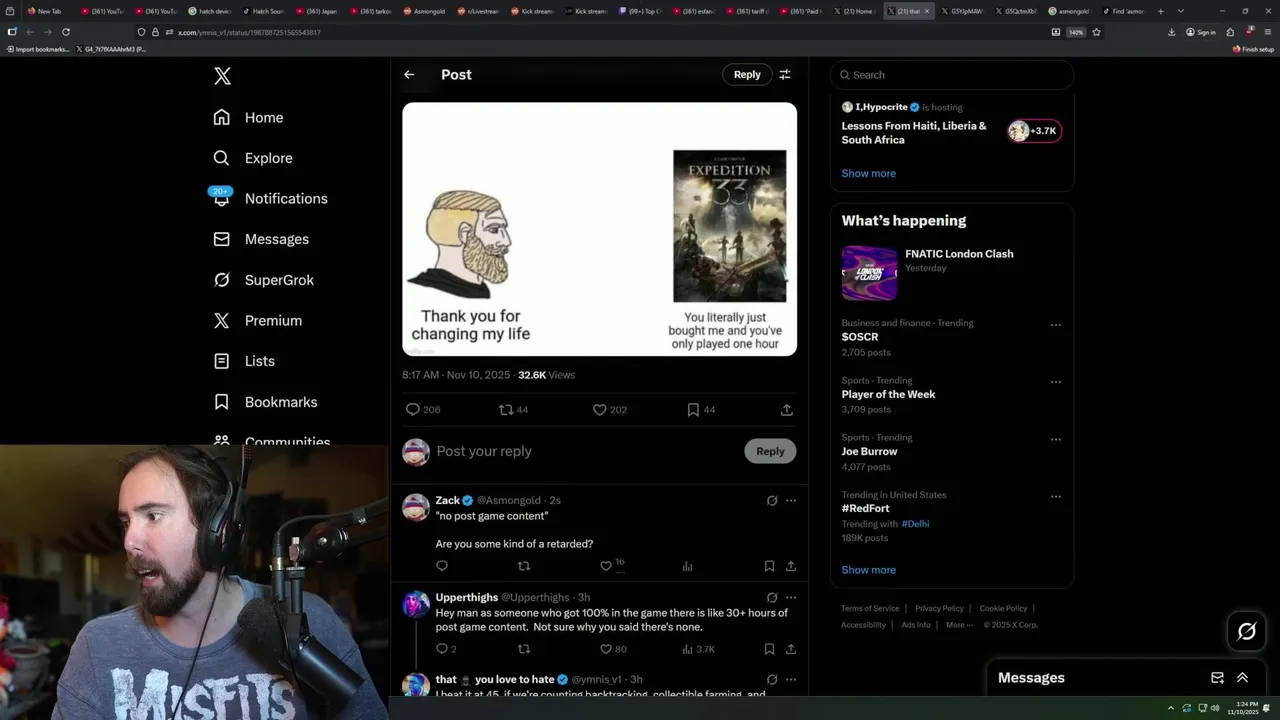Bookmark this page with the star icon
This screenshot has height=720, width=1280.
(x=1096, y=32)
